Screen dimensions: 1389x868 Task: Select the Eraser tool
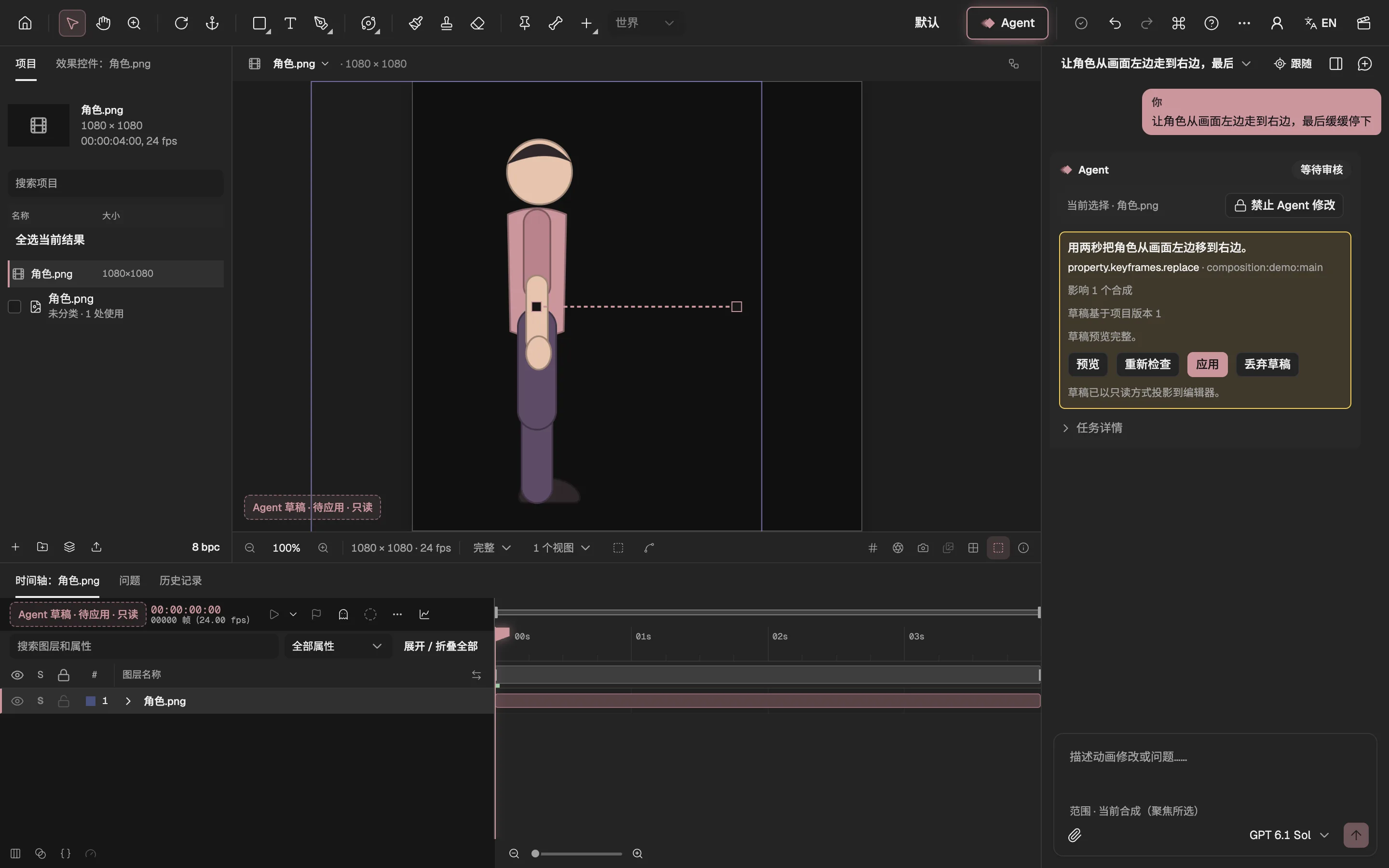pos(477,23)
